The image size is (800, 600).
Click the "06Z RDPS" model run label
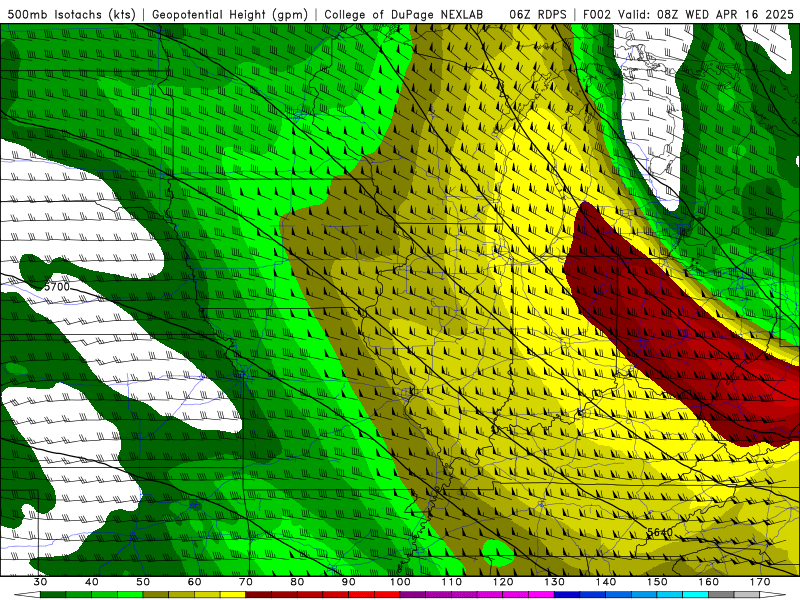tap(537, 14)
